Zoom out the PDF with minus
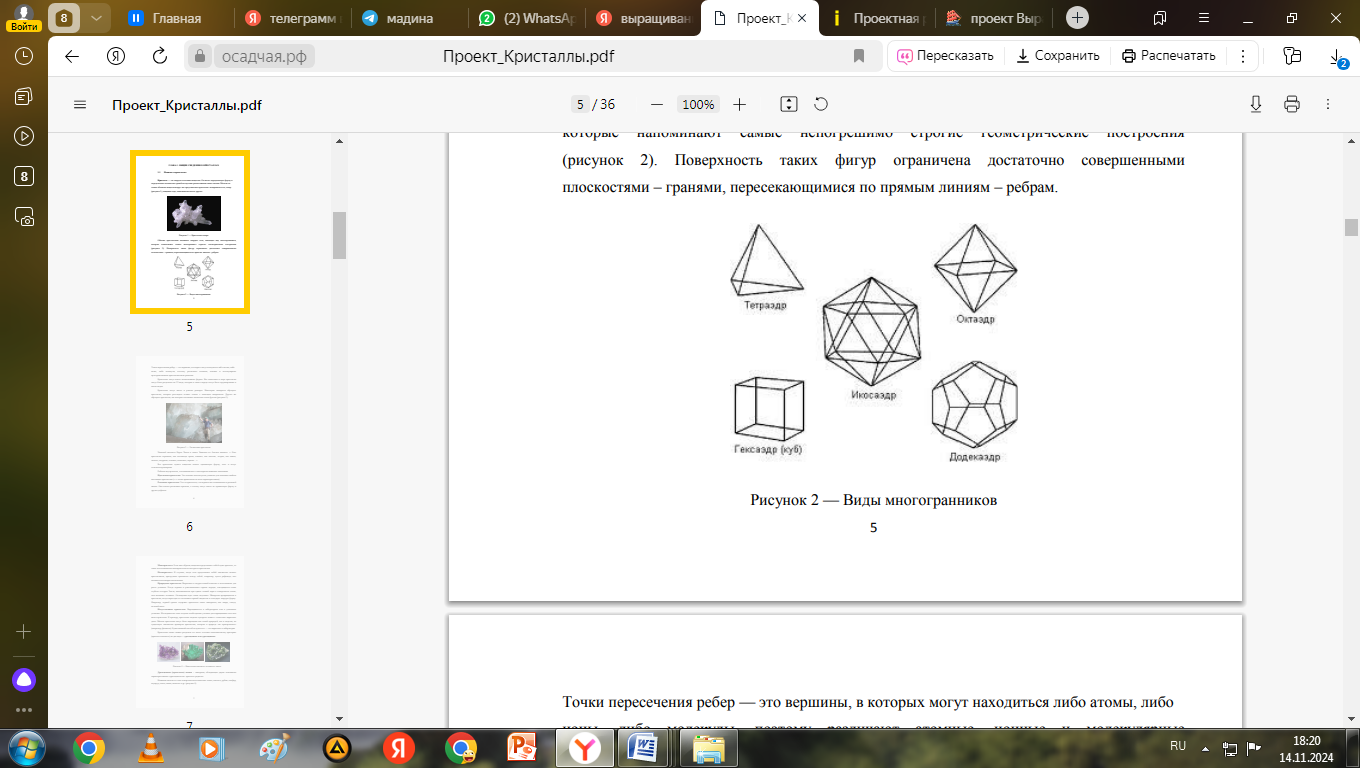 tap(657, 104)
